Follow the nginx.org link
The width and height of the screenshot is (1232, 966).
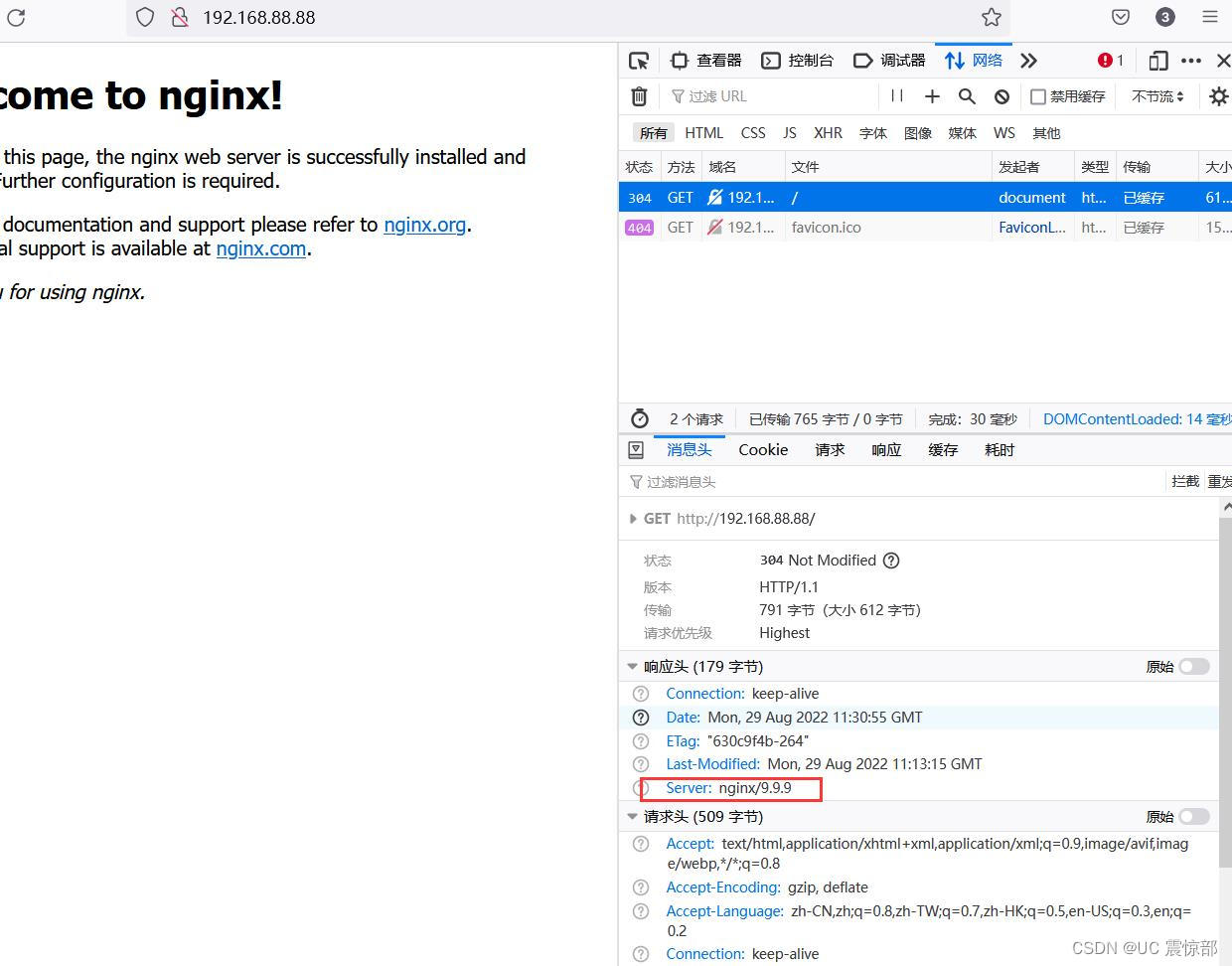(425, 225)
